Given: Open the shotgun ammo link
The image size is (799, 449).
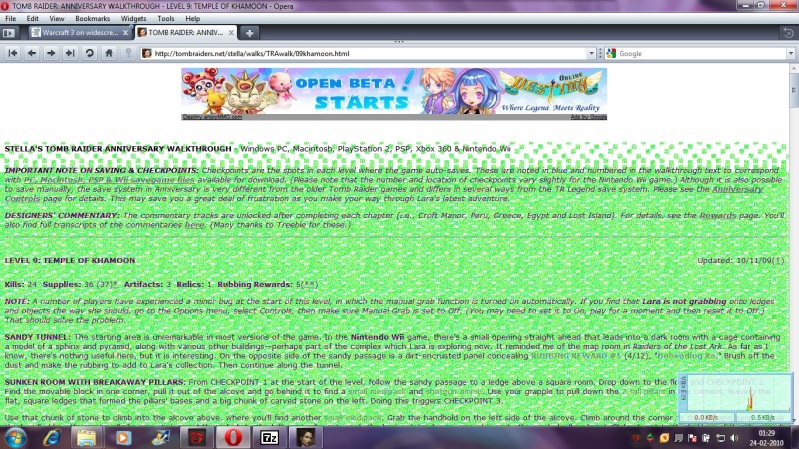Looking at the screenshot, I should (453, 391).
